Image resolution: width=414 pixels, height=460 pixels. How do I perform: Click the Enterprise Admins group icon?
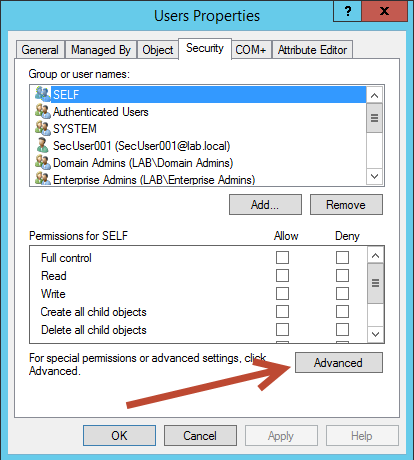[x=42, y=179]
